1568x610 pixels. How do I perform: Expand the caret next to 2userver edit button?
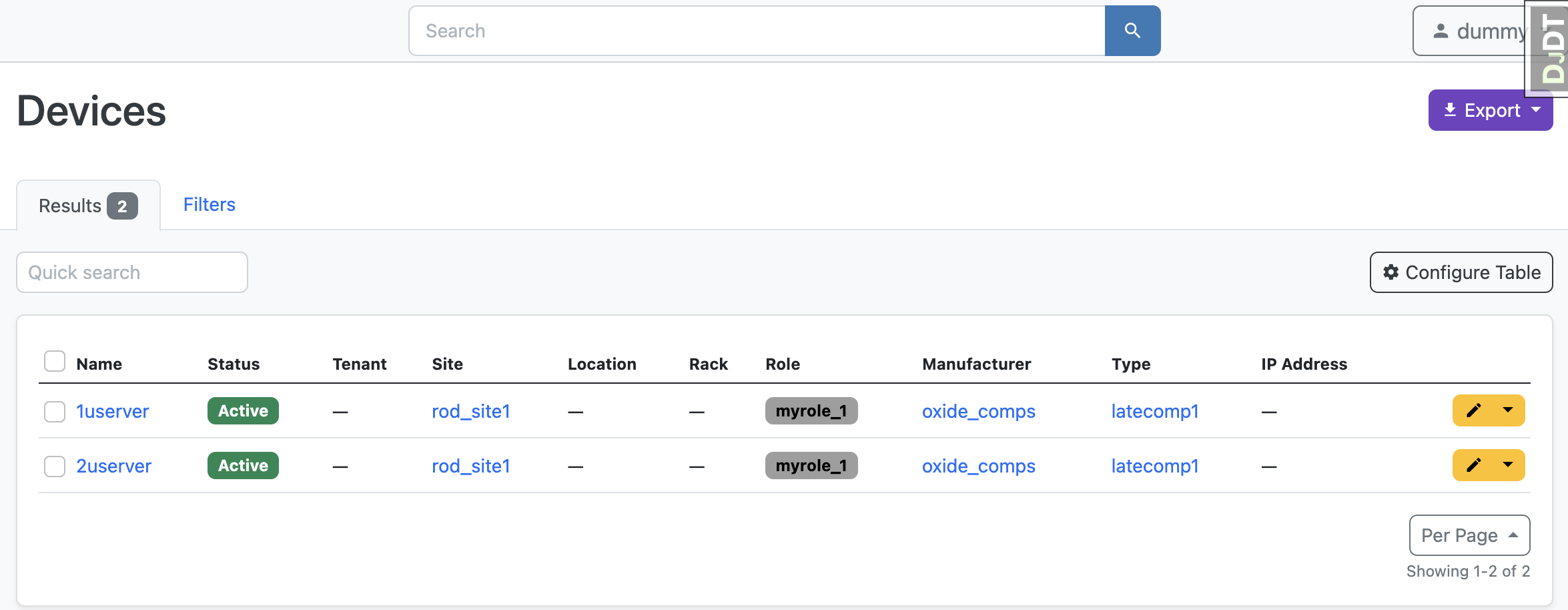[1509, 465]
